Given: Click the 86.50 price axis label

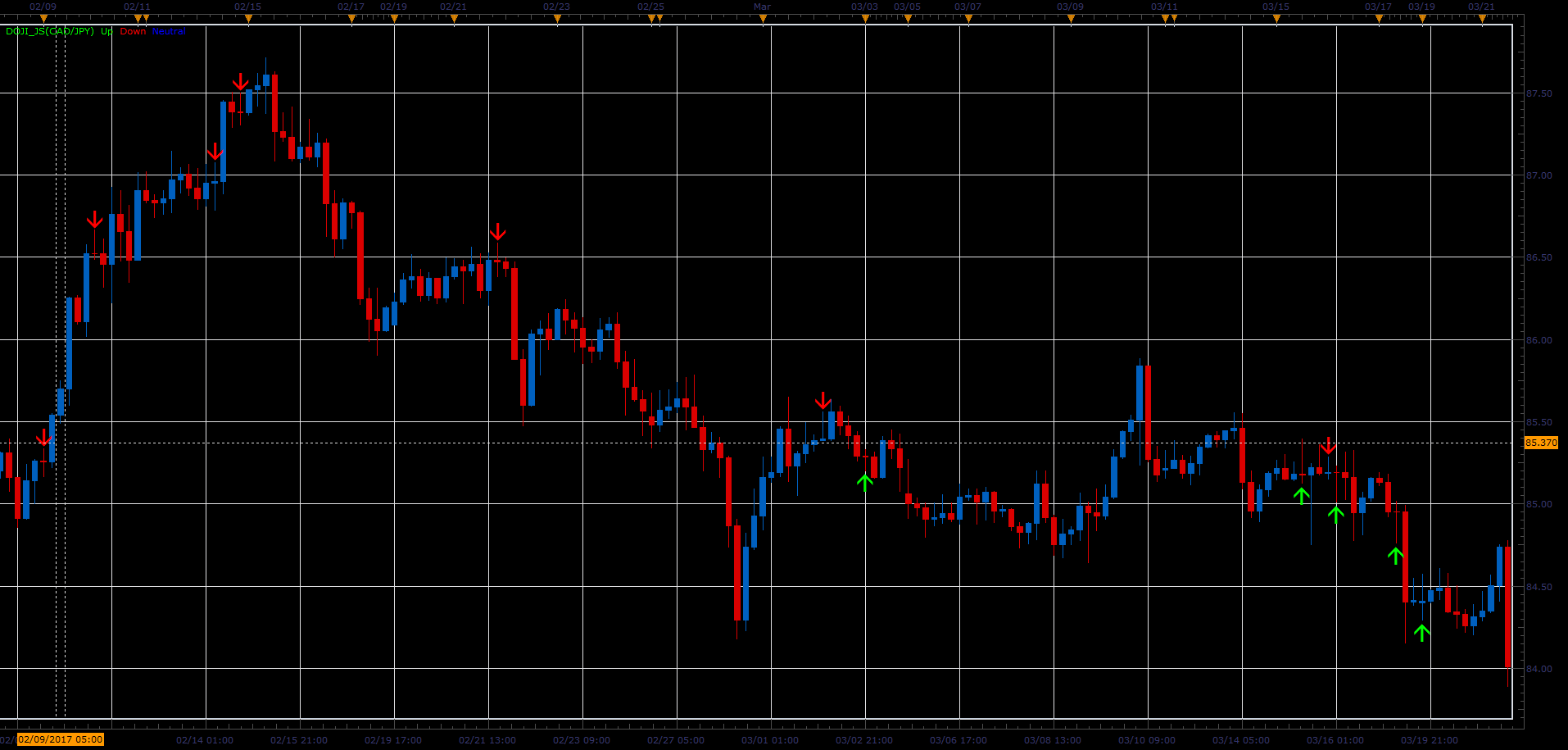Looking at the screenshot, I should (1539, 257).
